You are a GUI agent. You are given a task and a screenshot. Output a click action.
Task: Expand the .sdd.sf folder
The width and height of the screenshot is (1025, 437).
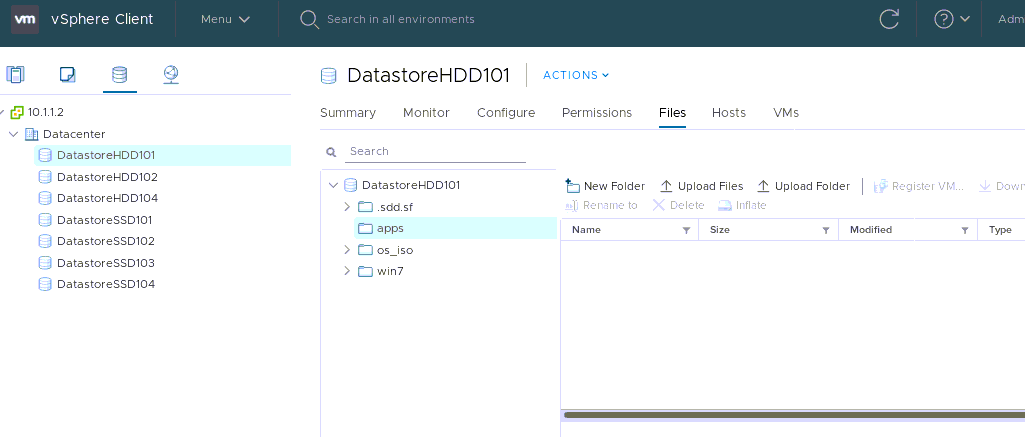(347, 207)
